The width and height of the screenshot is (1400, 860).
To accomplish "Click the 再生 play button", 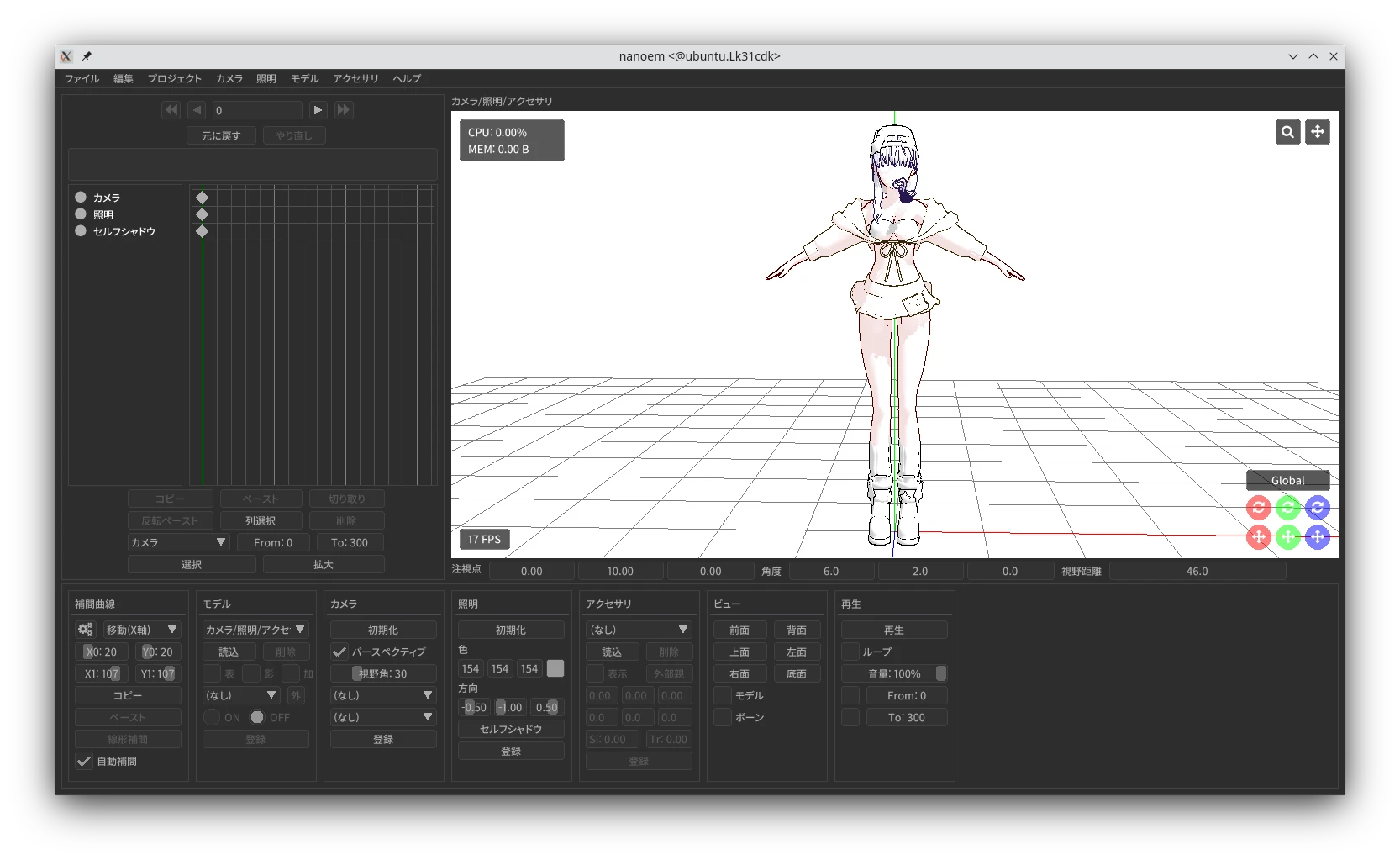I will (x=894, y=630).
